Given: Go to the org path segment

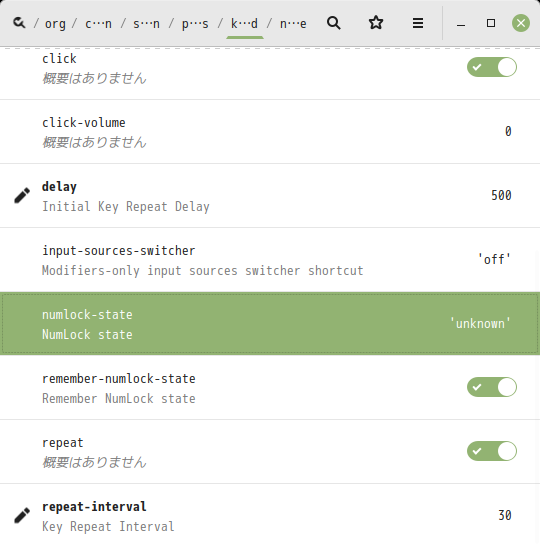Looking at the screenshot, I should click(x=55, y=24).
